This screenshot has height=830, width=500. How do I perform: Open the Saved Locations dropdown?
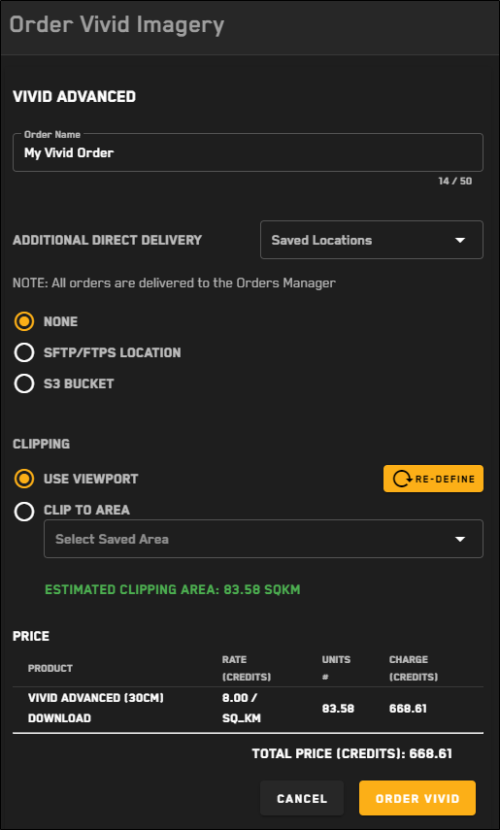(x=371, y=240)
